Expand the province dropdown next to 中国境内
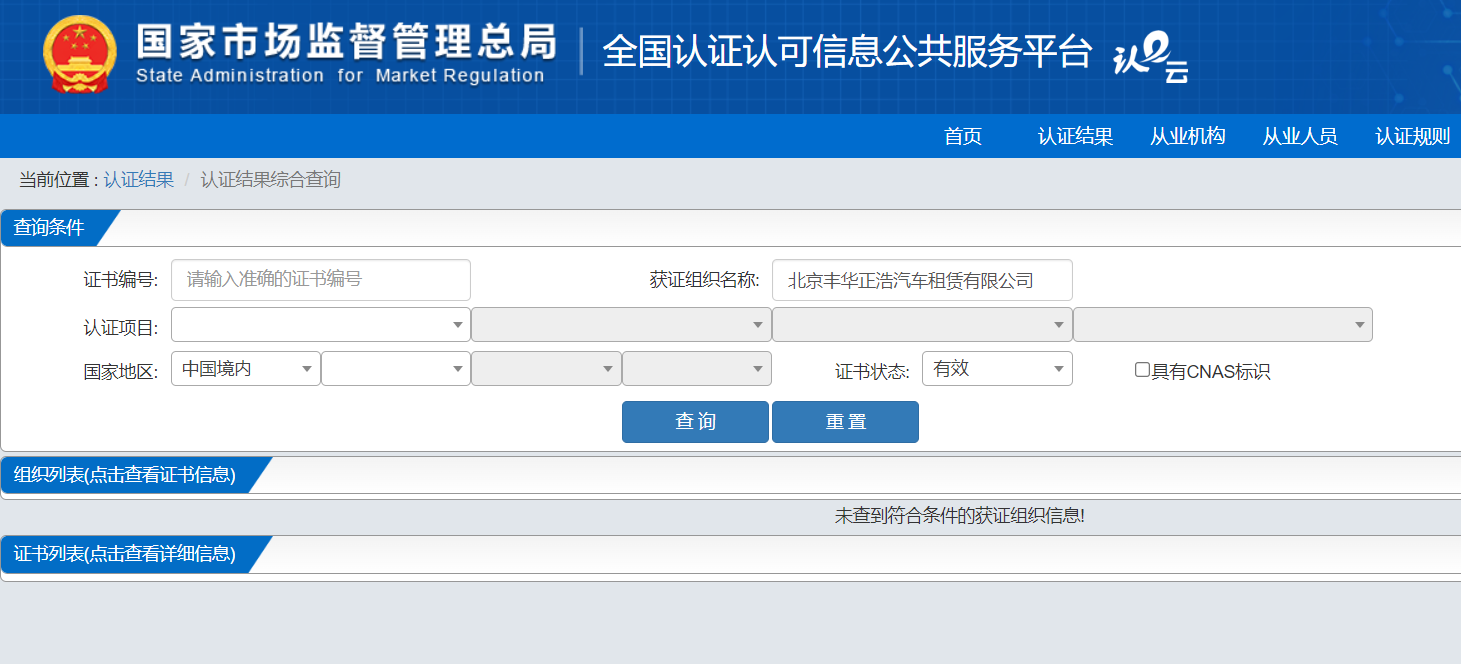1461x664 pixels. click(396, 369)
